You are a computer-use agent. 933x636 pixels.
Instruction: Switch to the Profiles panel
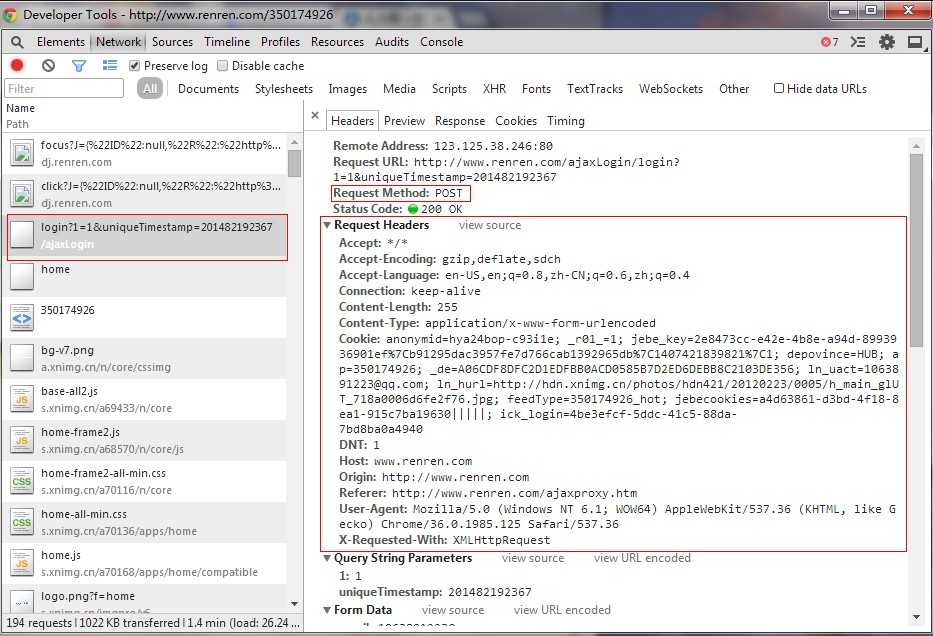point(280,42)
